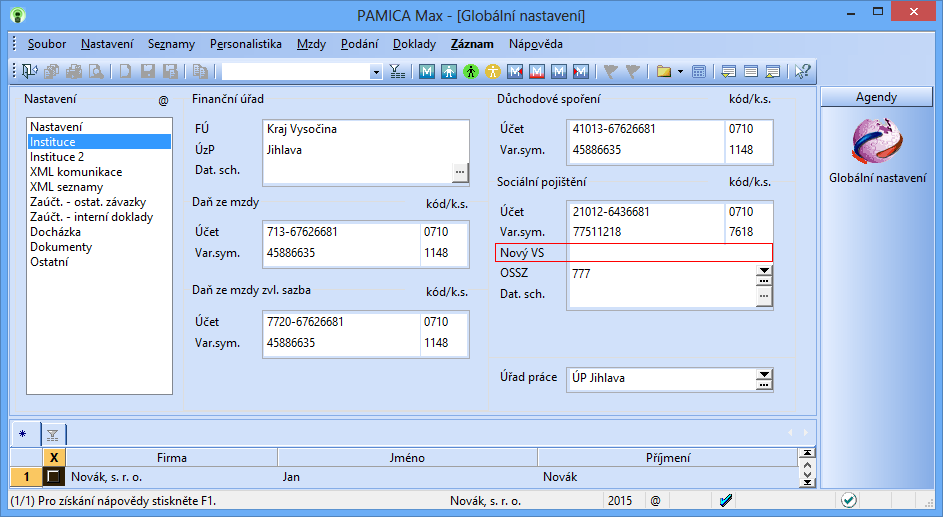Click the grayed copy records toolbar icon
This screenshot has height=517, width=943.
point(52,72)
